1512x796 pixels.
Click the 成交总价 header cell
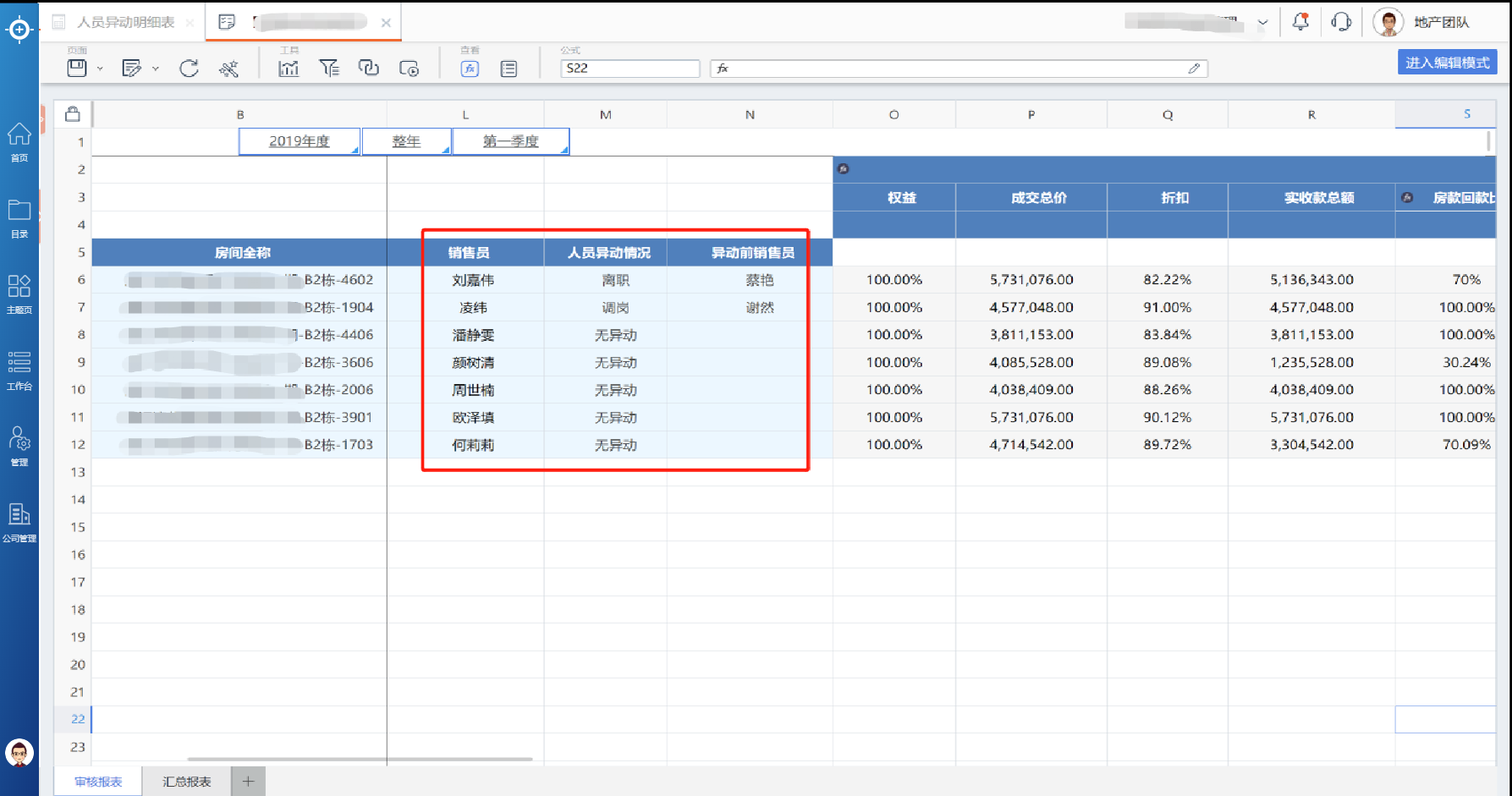pos(1031,197)
